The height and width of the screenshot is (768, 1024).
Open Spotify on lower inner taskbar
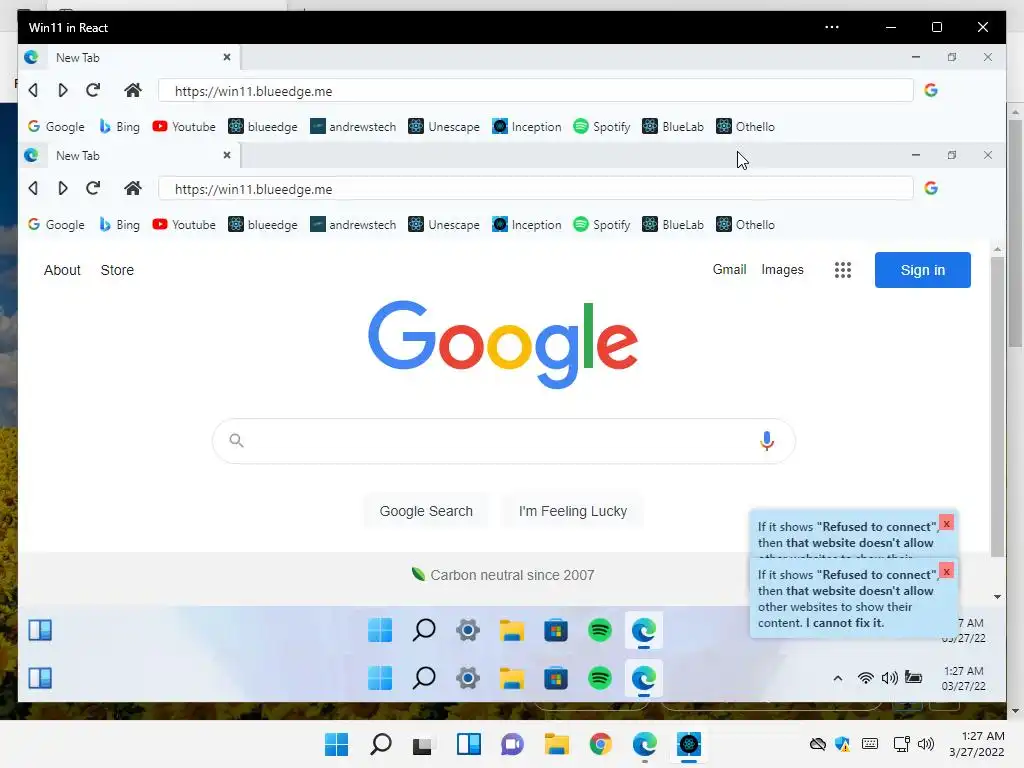tap(600, 678)
